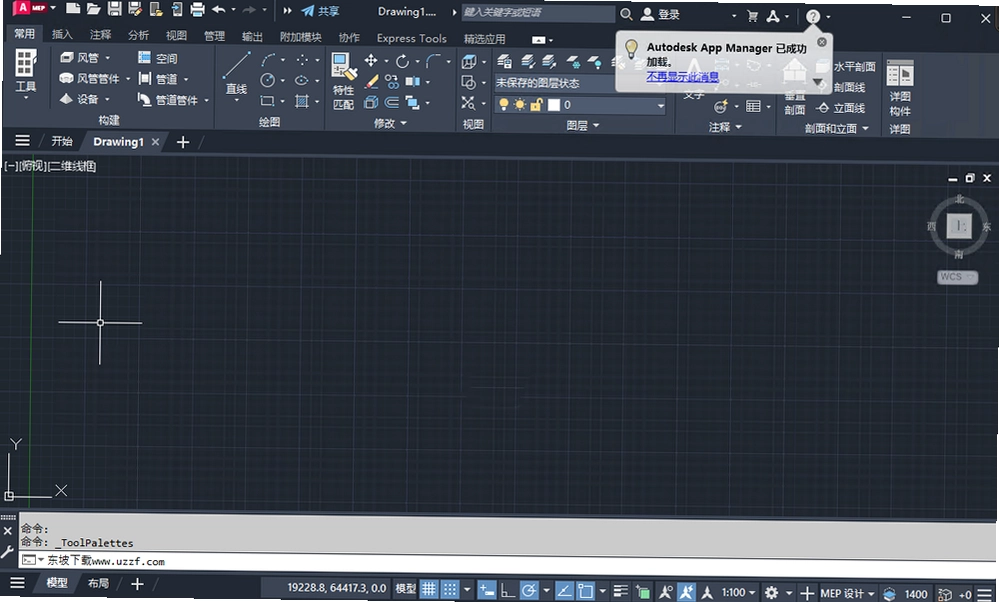Click the circle drawing tool
The width and height of the screenshot is (999, 602).
pyautogui.click(x=268, y=80)
